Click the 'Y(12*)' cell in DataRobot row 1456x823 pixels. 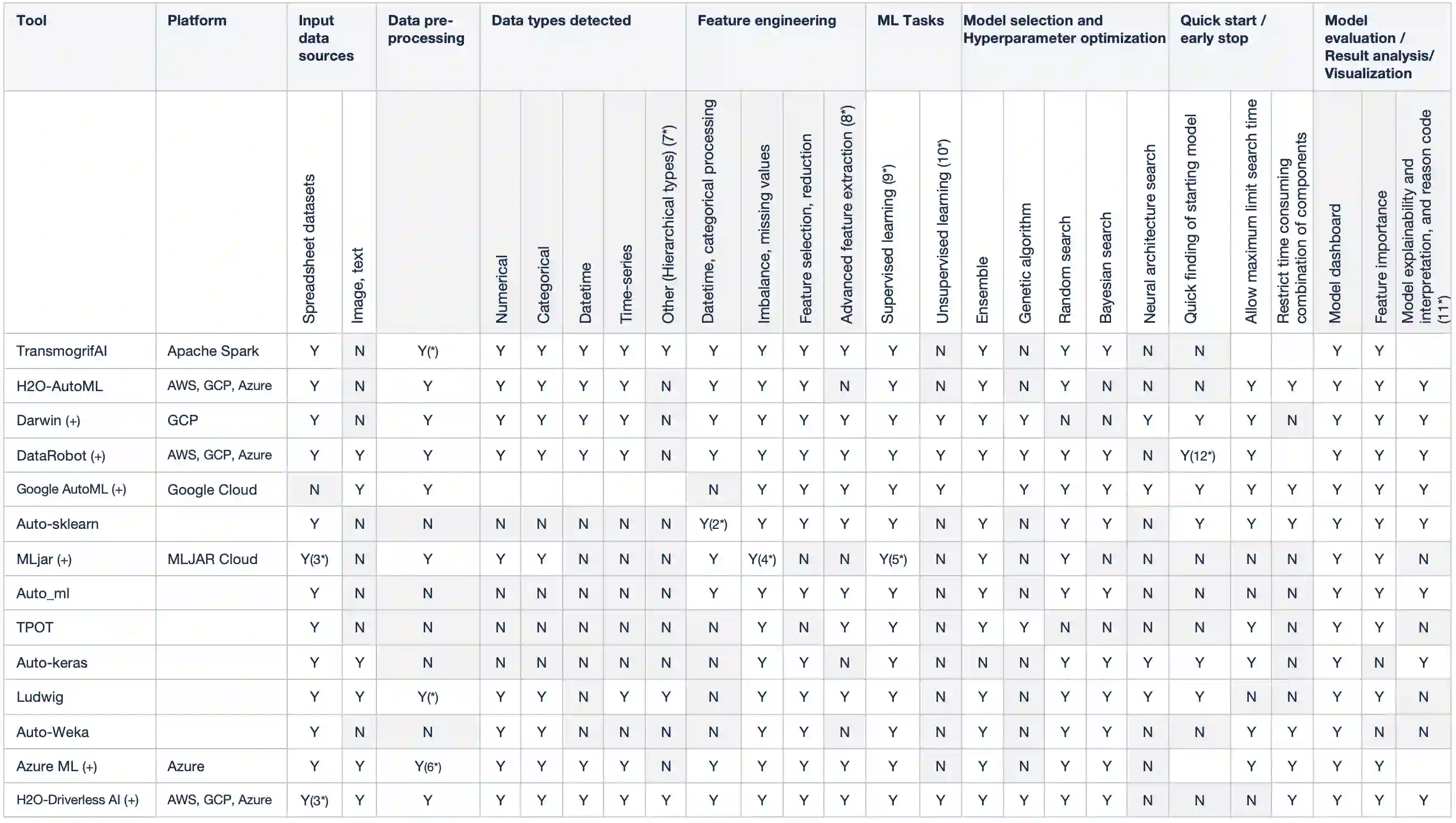1198,456
